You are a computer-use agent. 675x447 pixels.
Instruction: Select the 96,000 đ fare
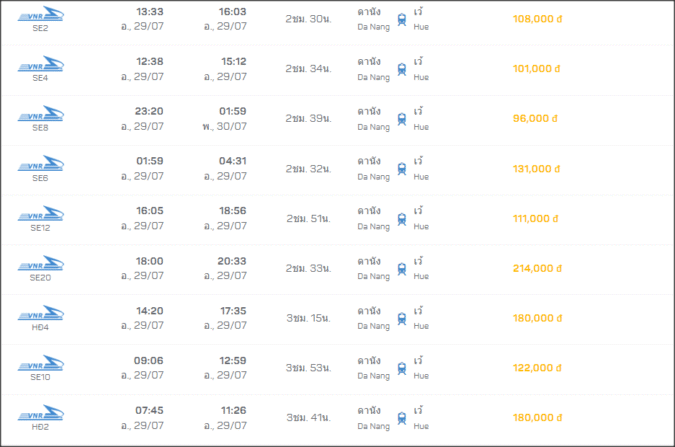click(536, 118)
